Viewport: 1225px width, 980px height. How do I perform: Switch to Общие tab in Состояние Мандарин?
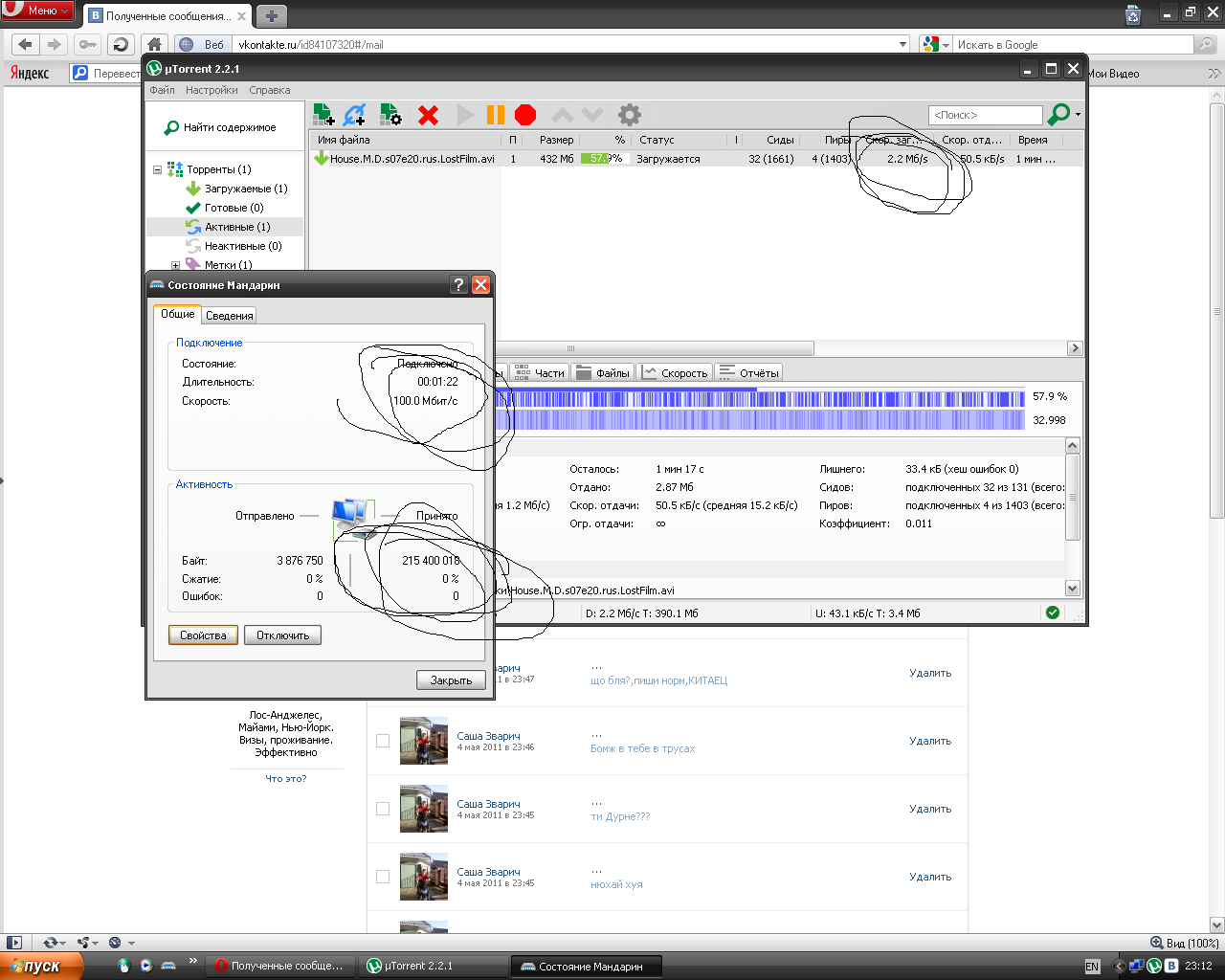(x=177, y=314)
